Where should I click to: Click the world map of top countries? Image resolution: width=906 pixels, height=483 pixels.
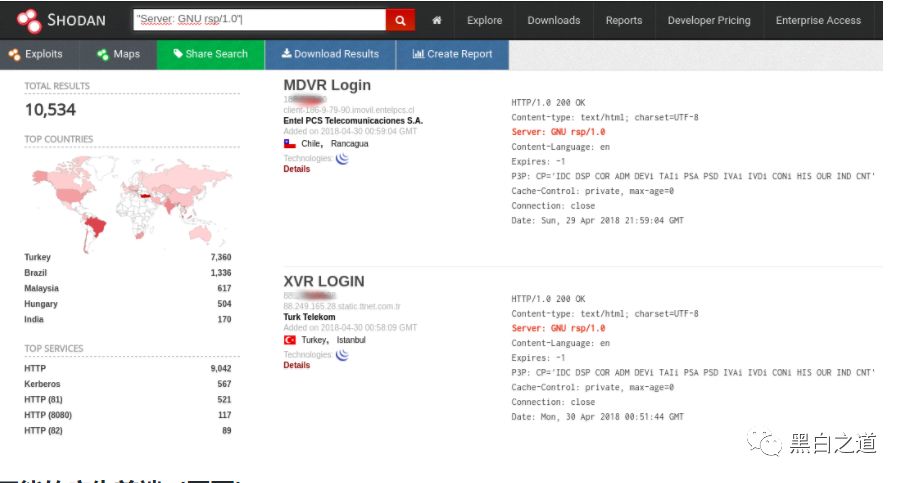pyautogui.click(x=132, y=203)
